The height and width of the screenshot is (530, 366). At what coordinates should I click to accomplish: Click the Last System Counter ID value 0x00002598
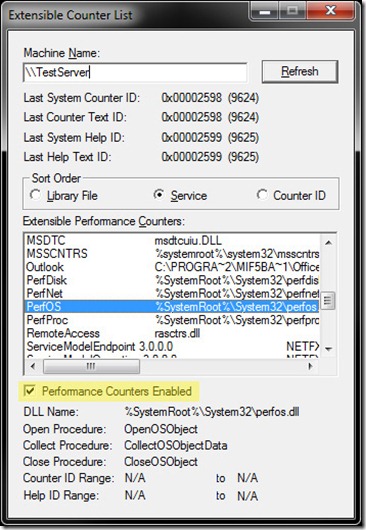coord(191,98)
